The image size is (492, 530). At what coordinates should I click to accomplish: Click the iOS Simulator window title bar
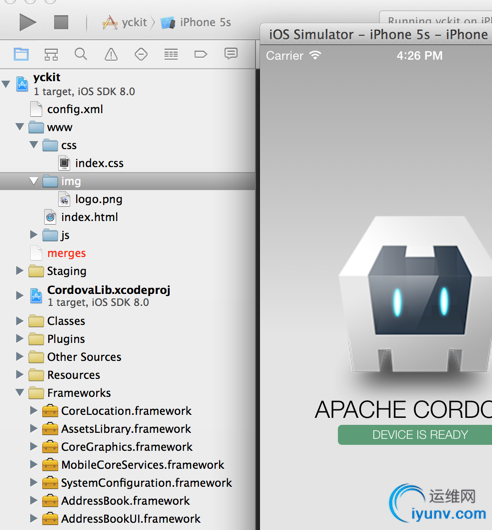376,34
